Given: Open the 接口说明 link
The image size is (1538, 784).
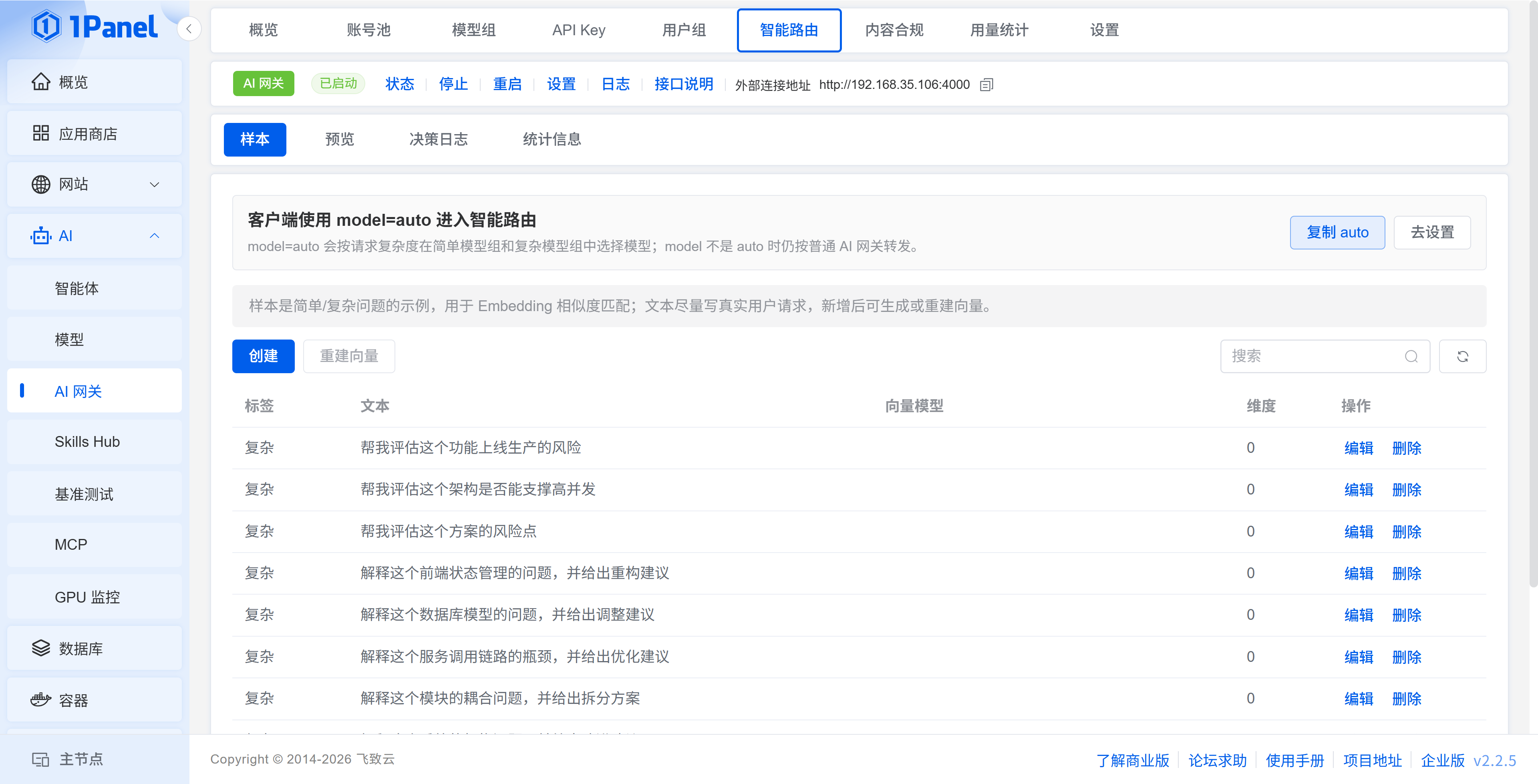Looking at the screenshot, I should tap(684, 84).
